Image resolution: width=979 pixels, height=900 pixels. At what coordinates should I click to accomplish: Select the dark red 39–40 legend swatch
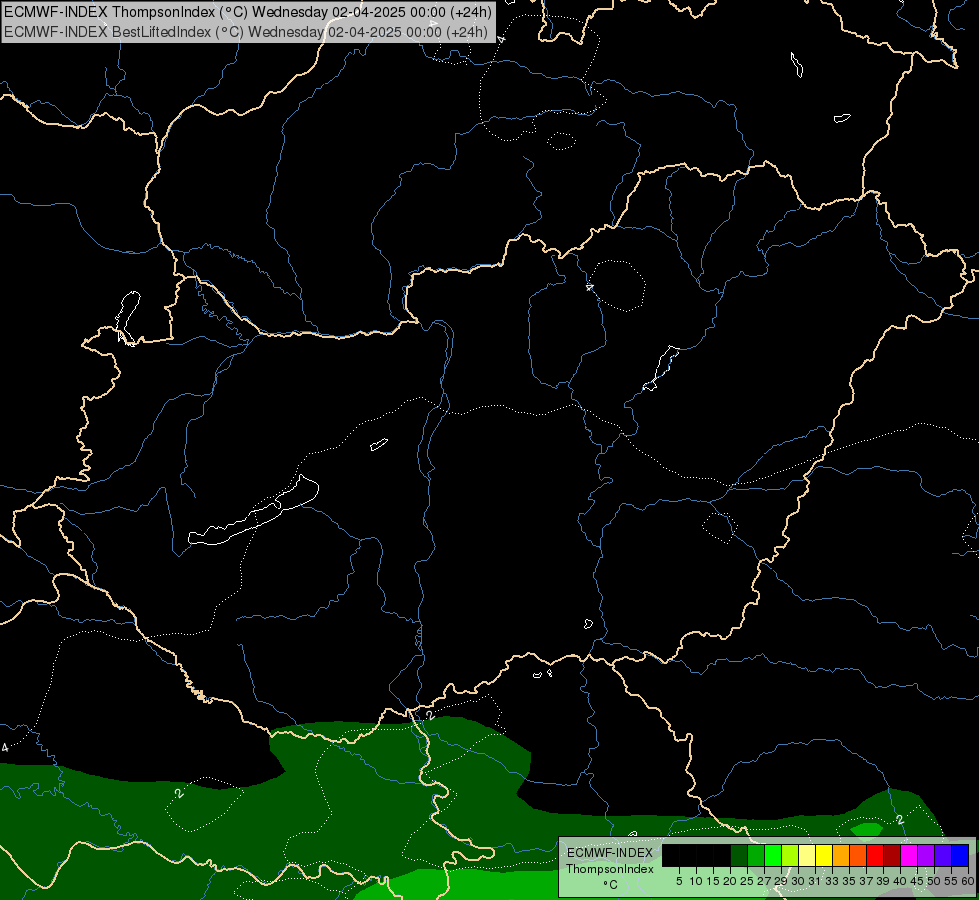coord(892,855)
